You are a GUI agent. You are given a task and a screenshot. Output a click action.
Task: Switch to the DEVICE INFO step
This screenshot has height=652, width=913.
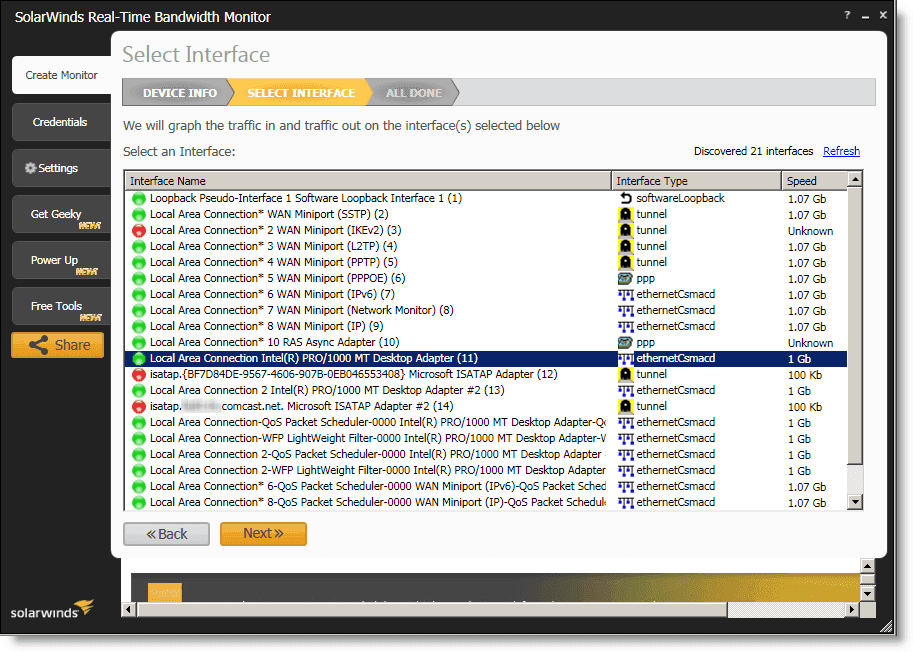point(180,92)
